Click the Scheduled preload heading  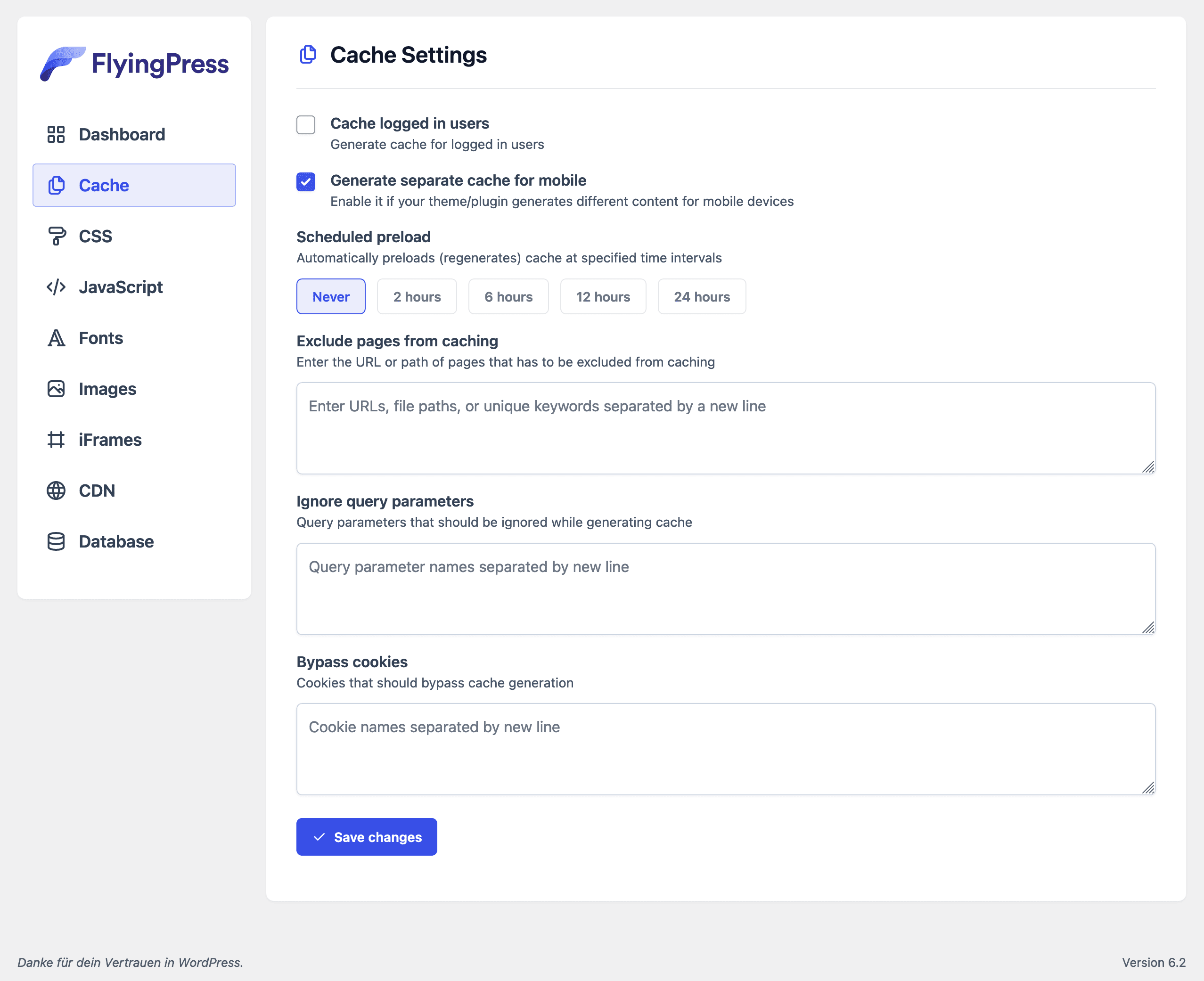click(x=363, y=237)
